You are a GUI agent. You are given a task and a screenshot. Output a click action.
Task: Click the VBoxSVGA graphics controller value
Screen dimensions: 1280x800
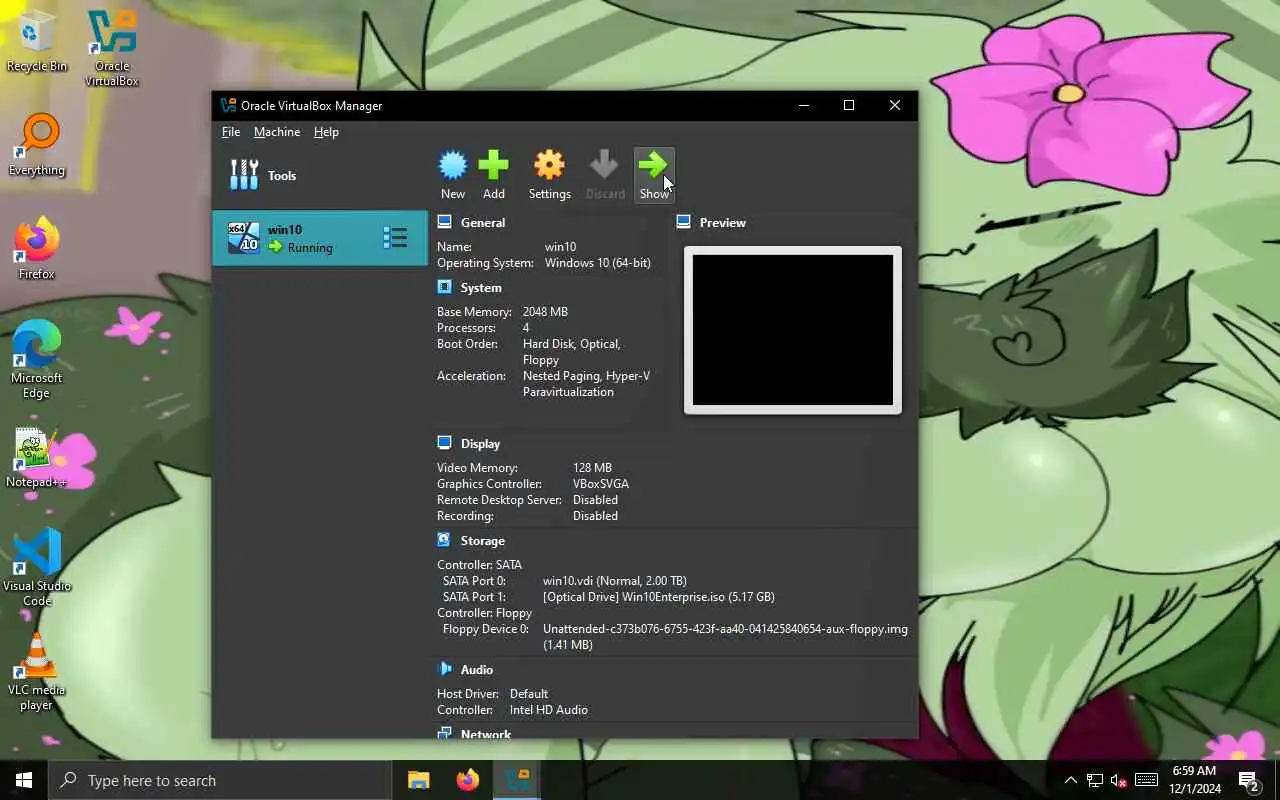tap(601, 484)
